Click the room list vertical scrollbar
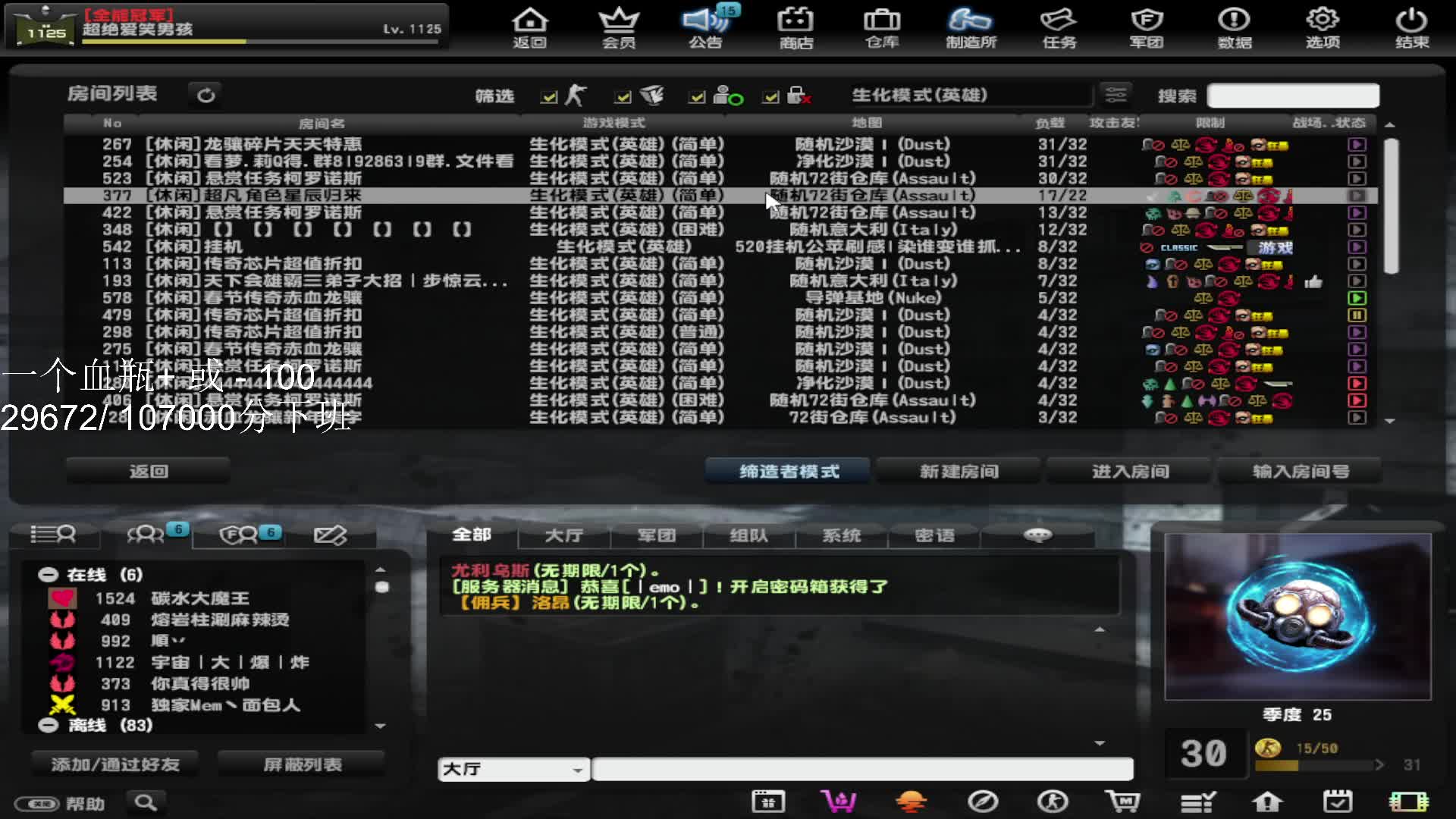The height and width of the screenshot is (819, 1456). (1390, 205)
